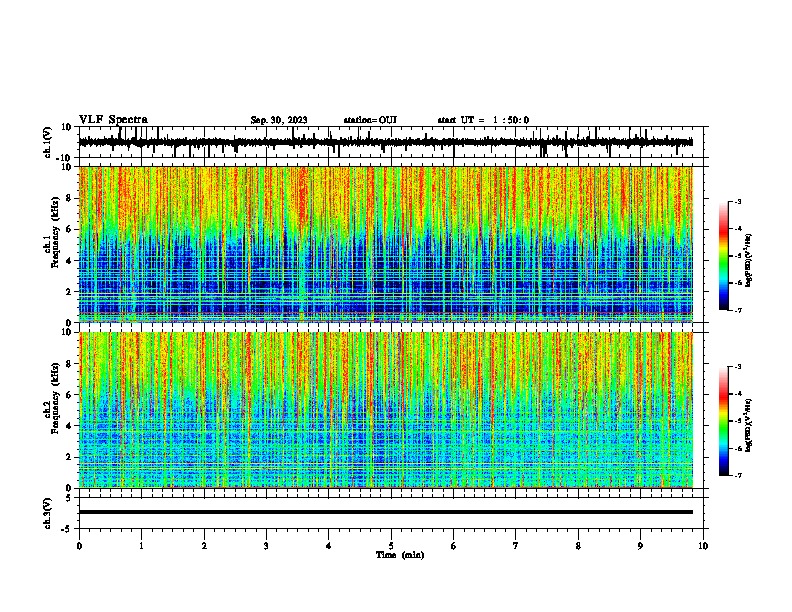Screen dimensions: 792x612
Task: Click the "6" kHz tick of ch.1 spectrogram
Action: [x=69, y=229]
